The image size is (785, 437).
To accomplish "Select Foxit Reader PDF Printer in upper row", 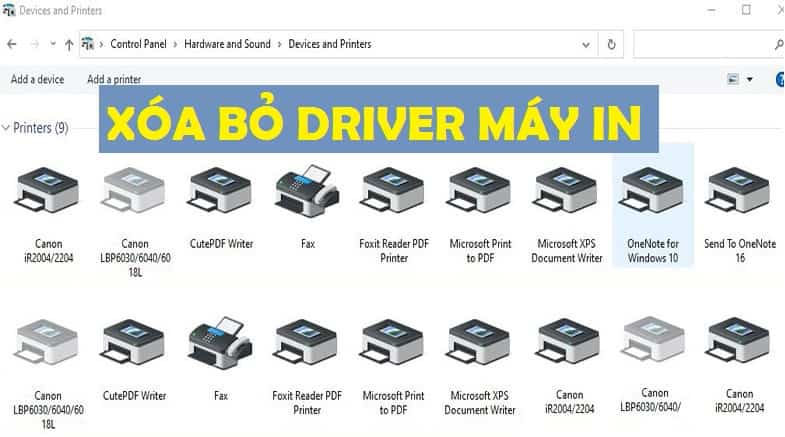I will (x=394, y=215).
